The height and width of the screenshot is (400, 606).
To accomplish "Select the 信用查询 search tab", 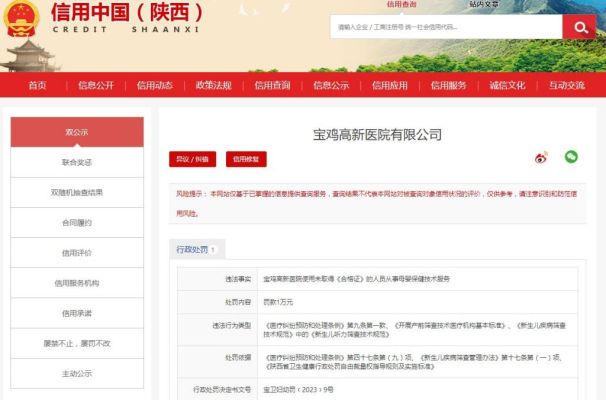I will [402, 4].
